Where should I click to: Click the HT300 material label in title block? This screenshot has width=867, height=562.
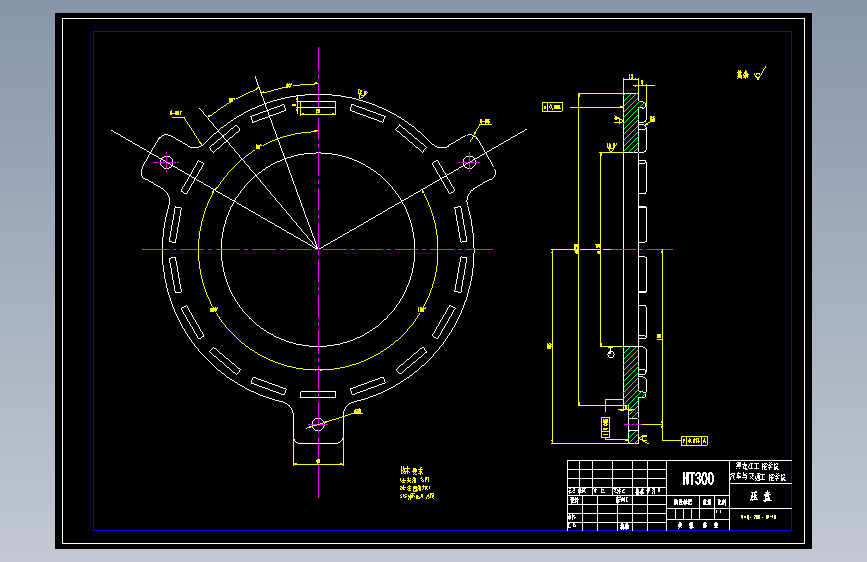click(698, 478)
